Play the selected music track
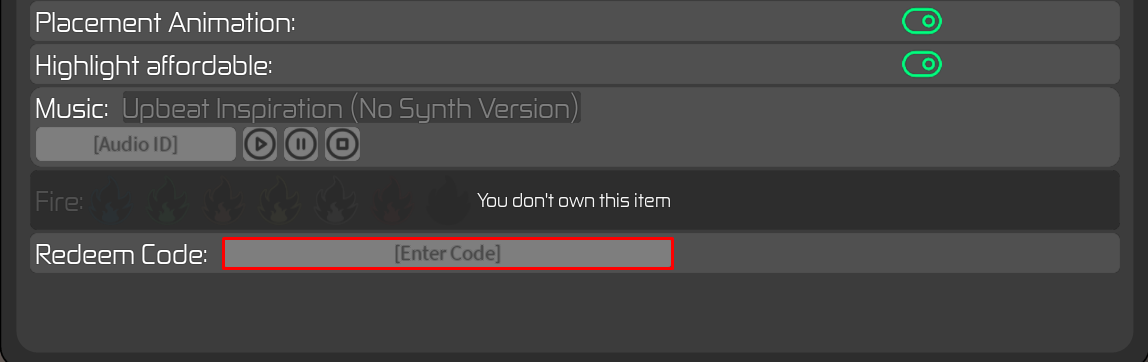The image size is (1148, 362). (x=260, y=144)
